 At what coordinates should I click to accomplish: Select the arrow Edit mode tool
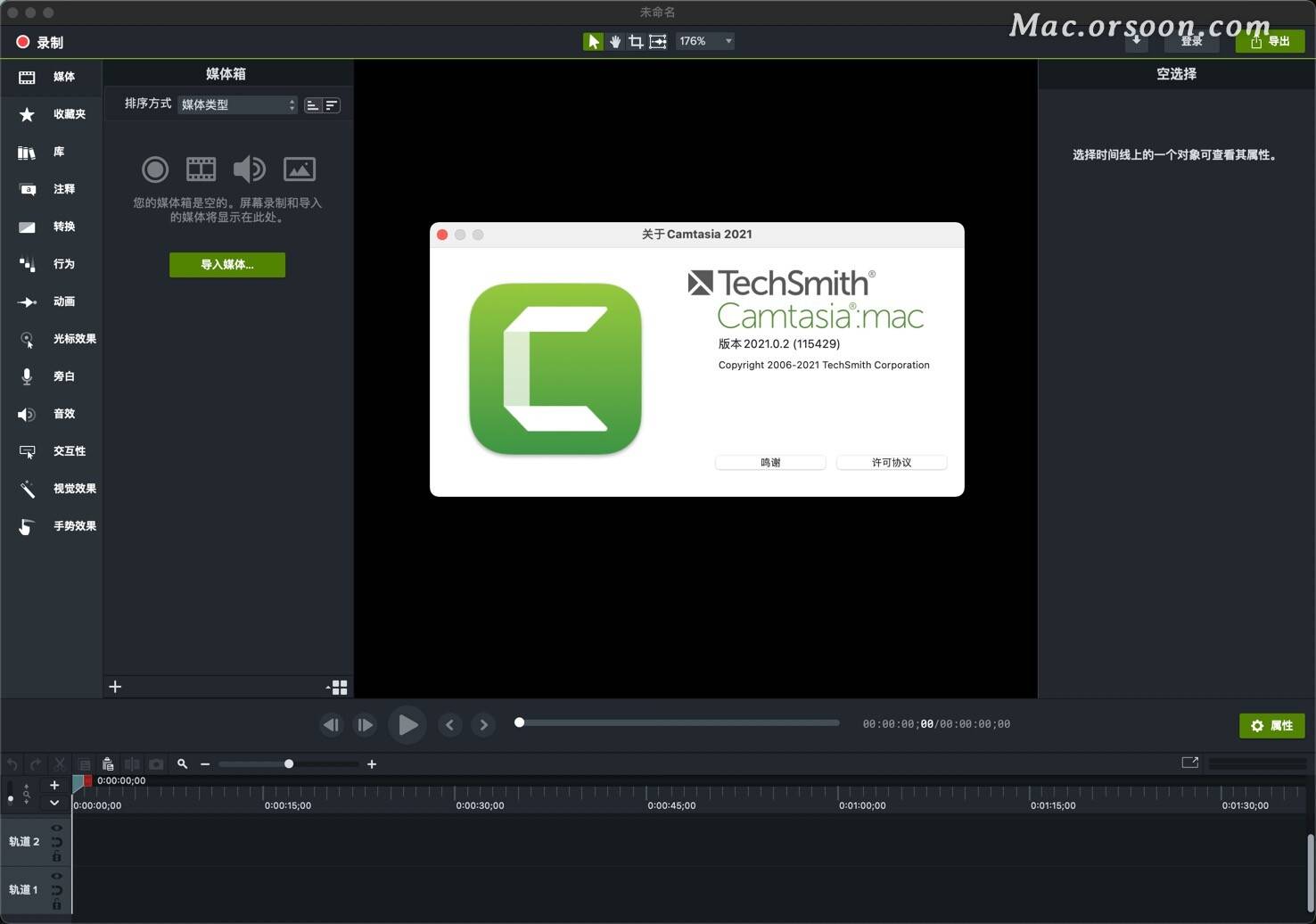[593, 42]
